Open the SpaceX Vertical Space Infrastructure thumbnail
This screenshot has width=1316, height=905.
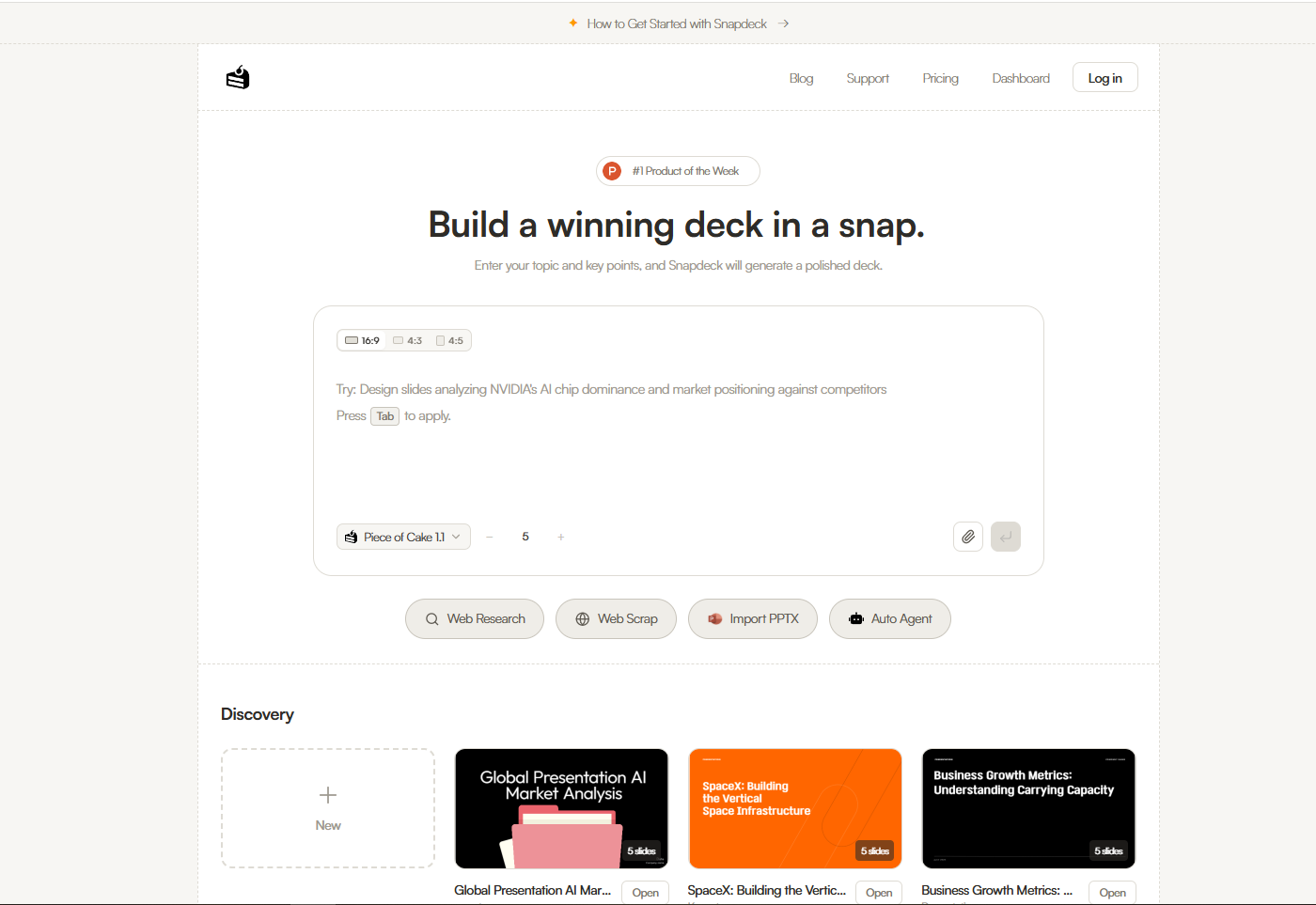point(795,808)
